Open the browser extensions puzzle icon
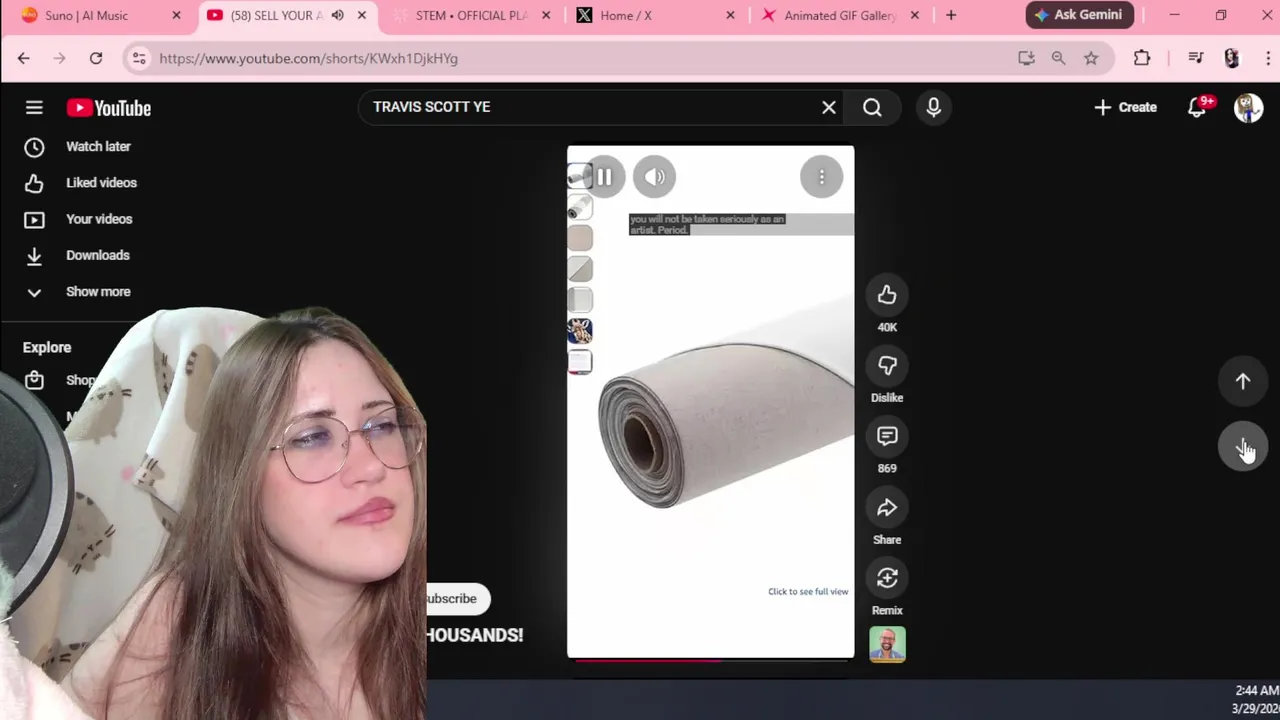The height and width of the screenshot is (720, 1280). coord(1142,58)
